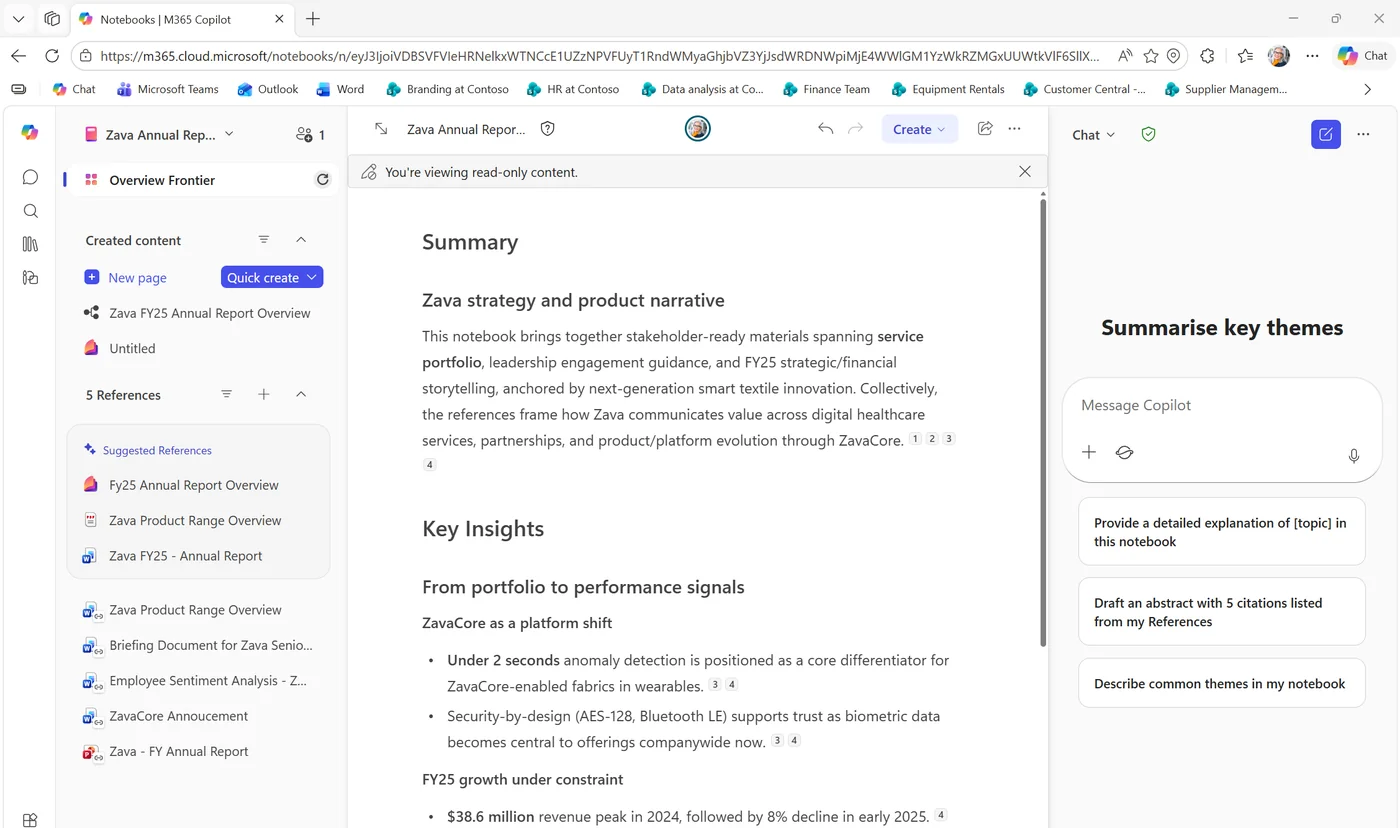Open the tools icon in the message box
Viewport: 1400px width, 828px height.
point(1124,452)
